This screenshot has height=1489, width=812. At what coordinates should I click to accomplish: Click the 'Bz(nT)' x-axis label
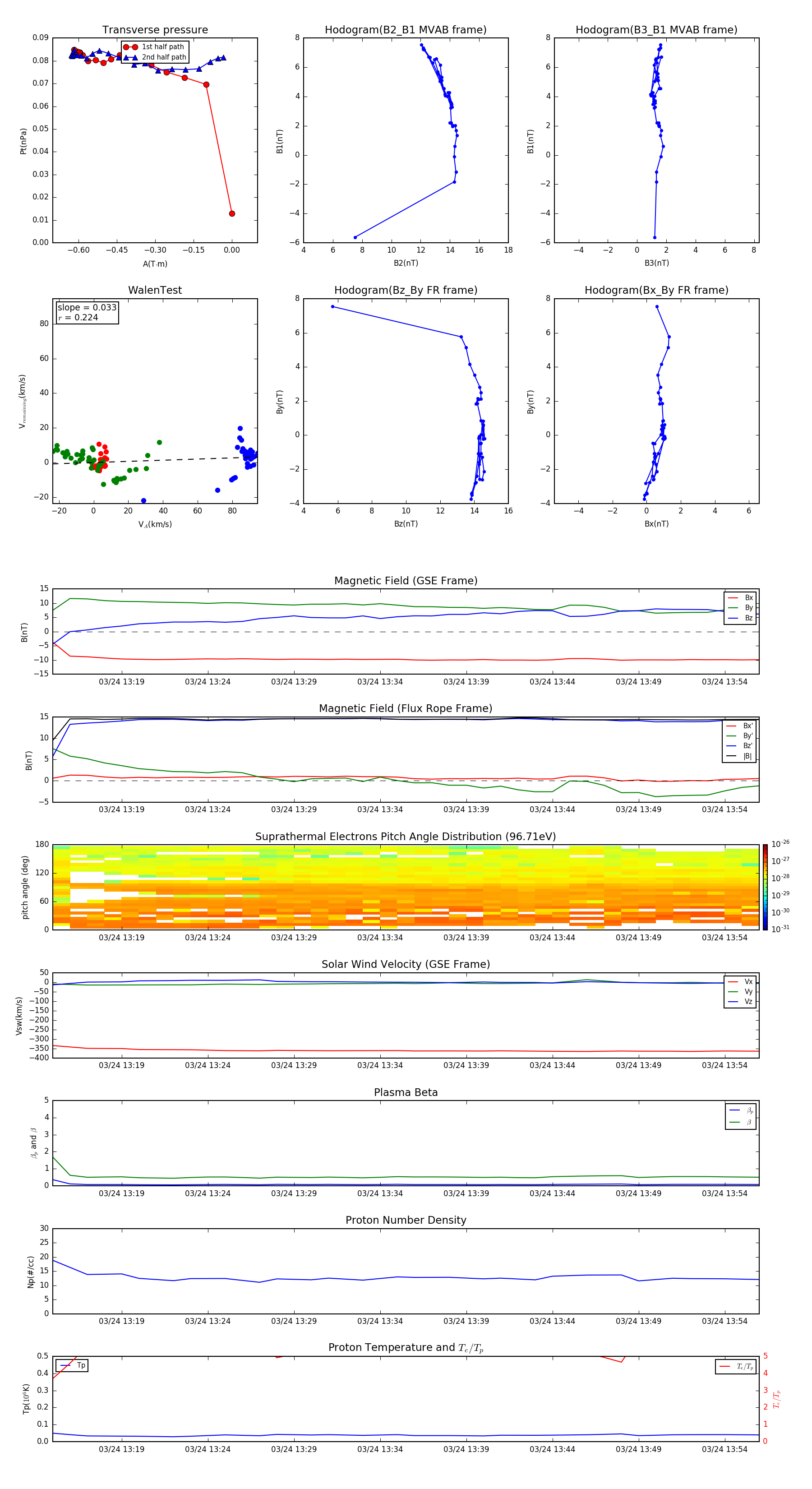pos(406,524)
